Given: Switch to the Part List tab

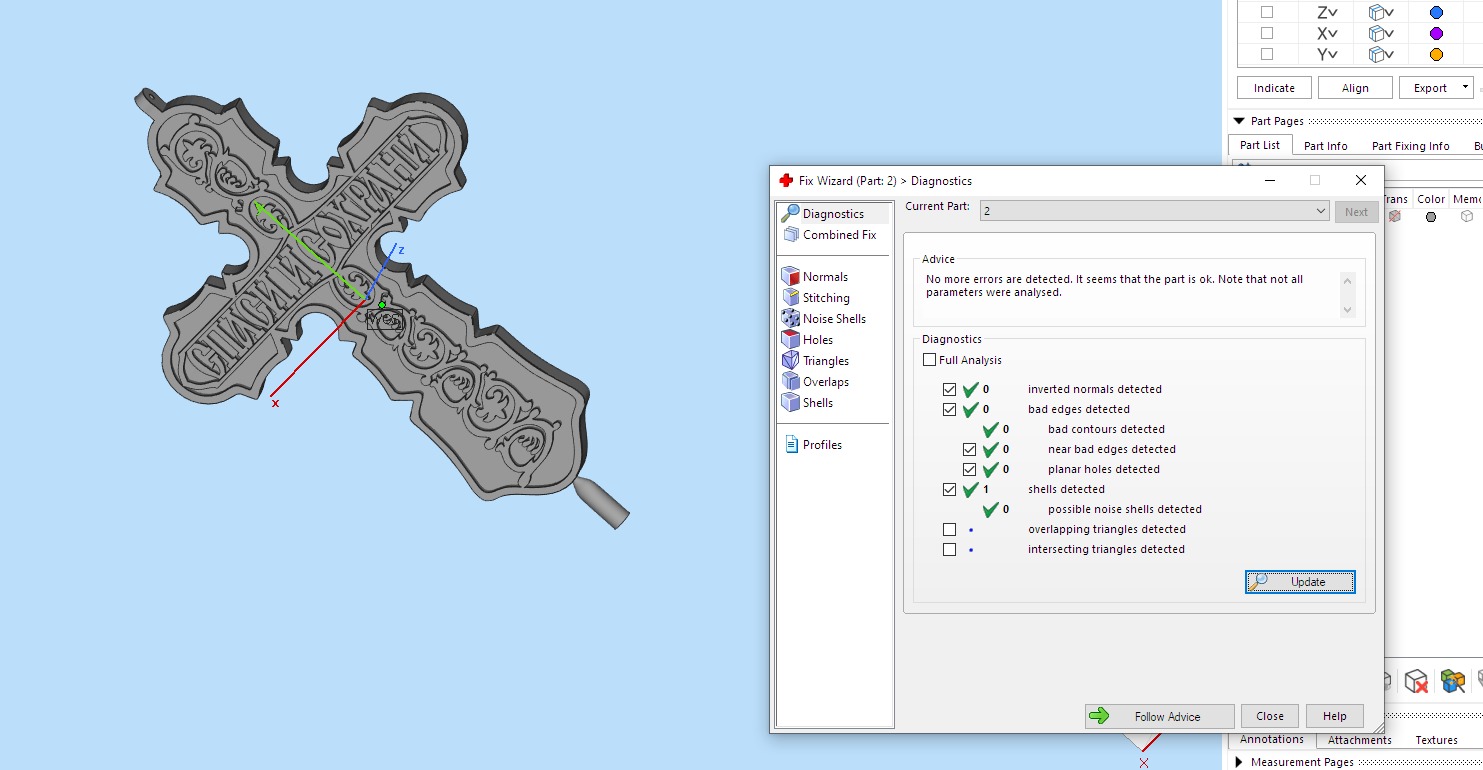Looking at the screenshot, I should (1260, 145).
